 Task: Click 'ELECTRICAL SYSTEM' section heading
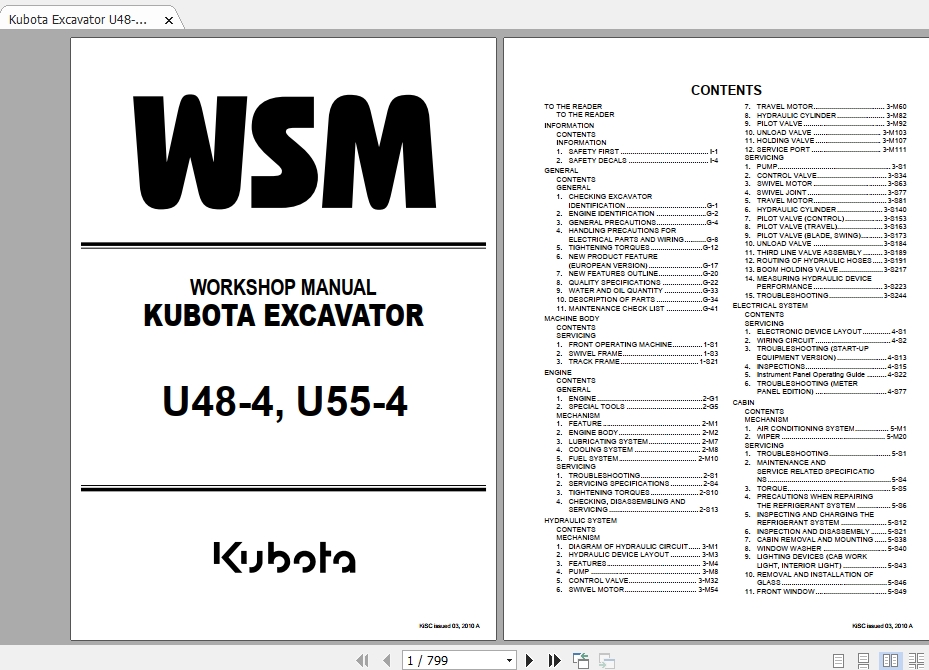(770, 306)
